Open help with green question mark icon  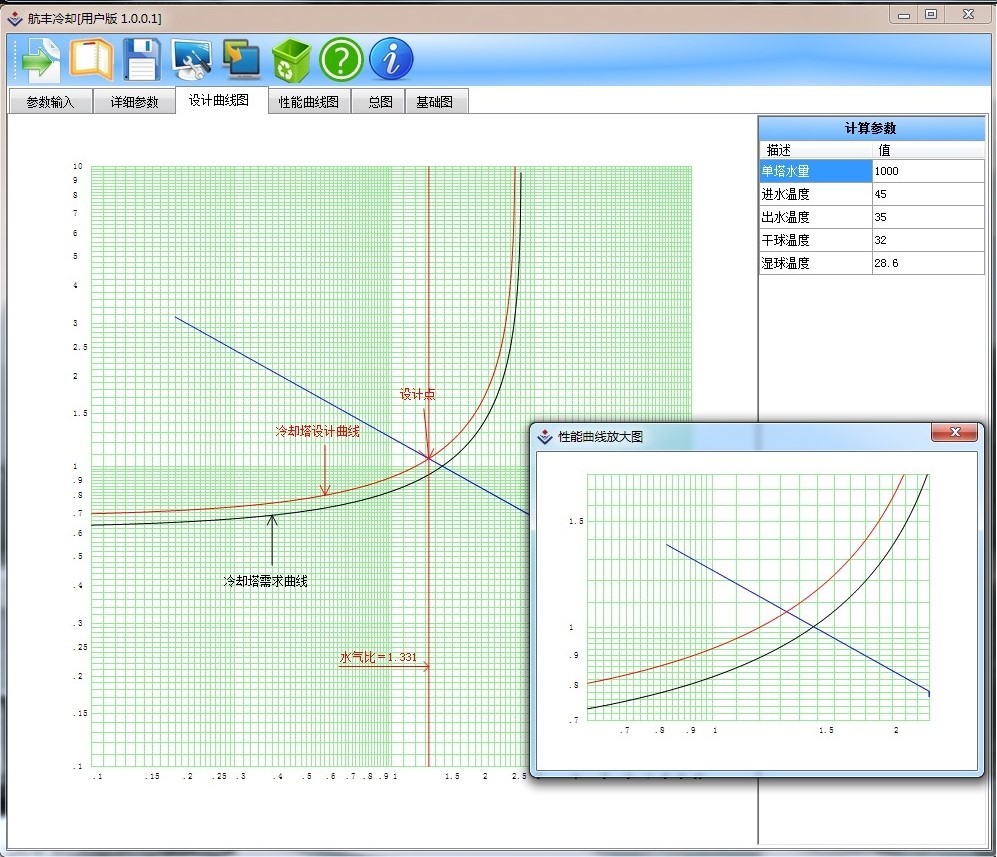coord(341,60)
